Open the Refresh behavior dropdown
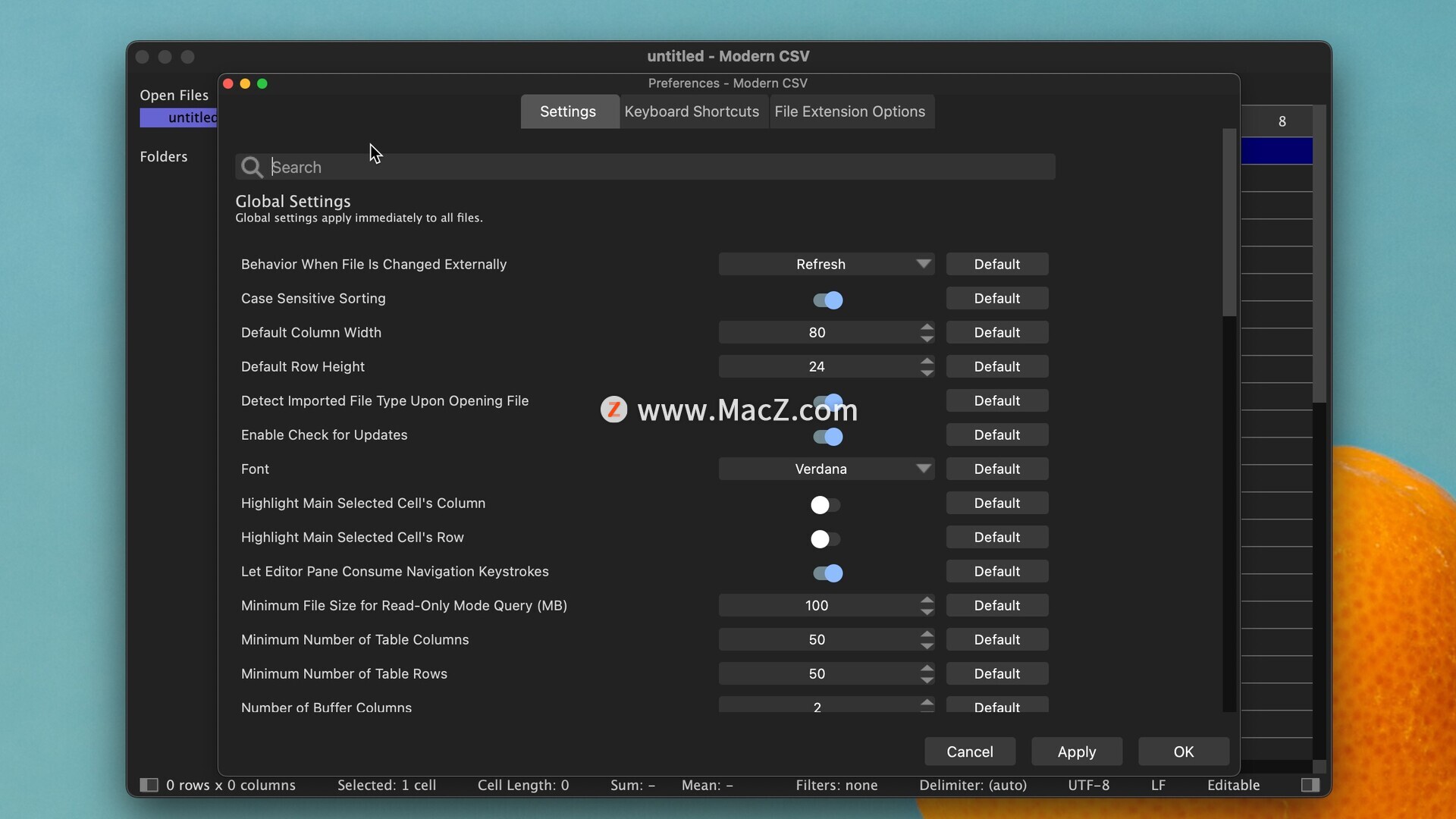The width and height of the screenshot is (1456, 819). pyautogui.click(x=827, y=264)
